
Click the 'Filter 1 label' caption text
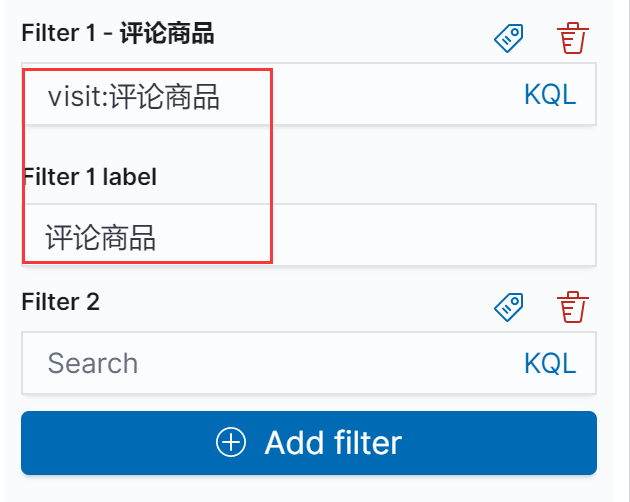[89, 177]
